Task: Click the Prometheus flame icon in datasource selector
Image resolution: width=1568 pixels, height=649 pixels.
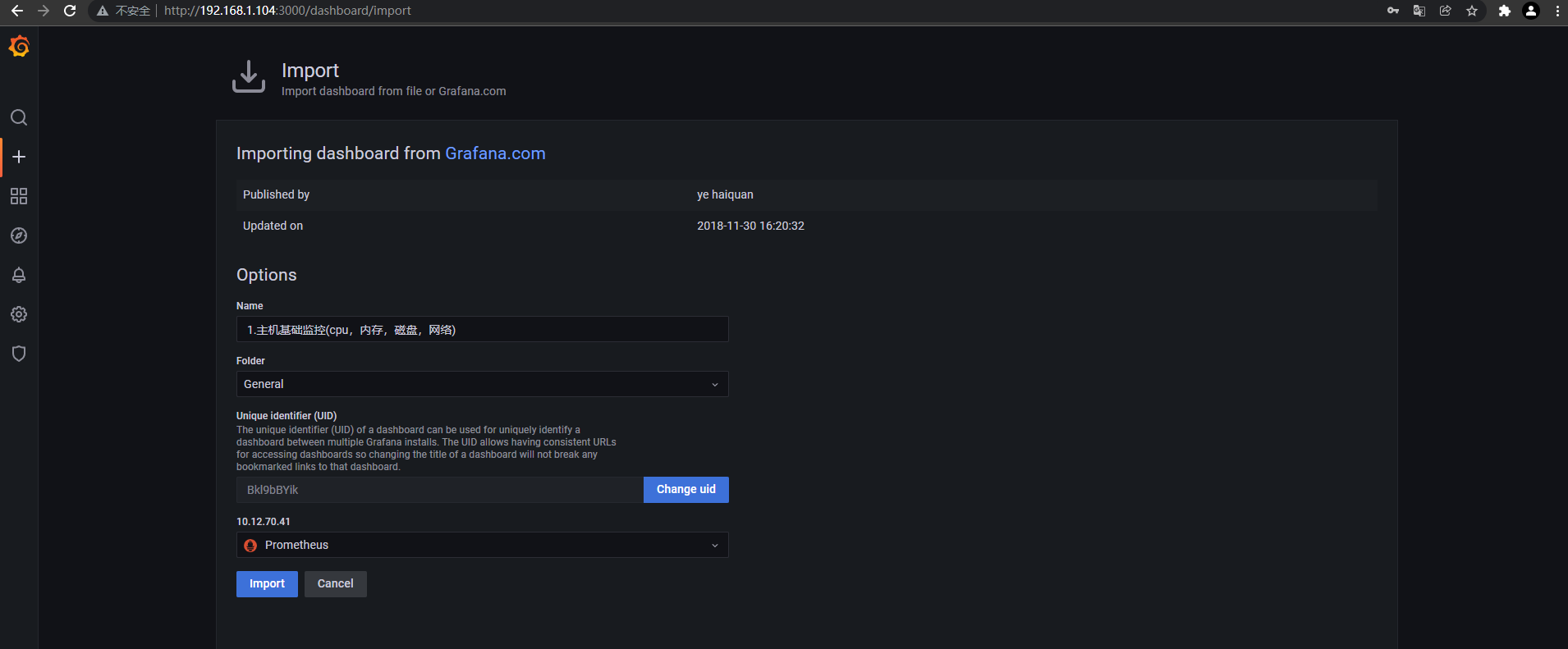Action: [250, 546]
